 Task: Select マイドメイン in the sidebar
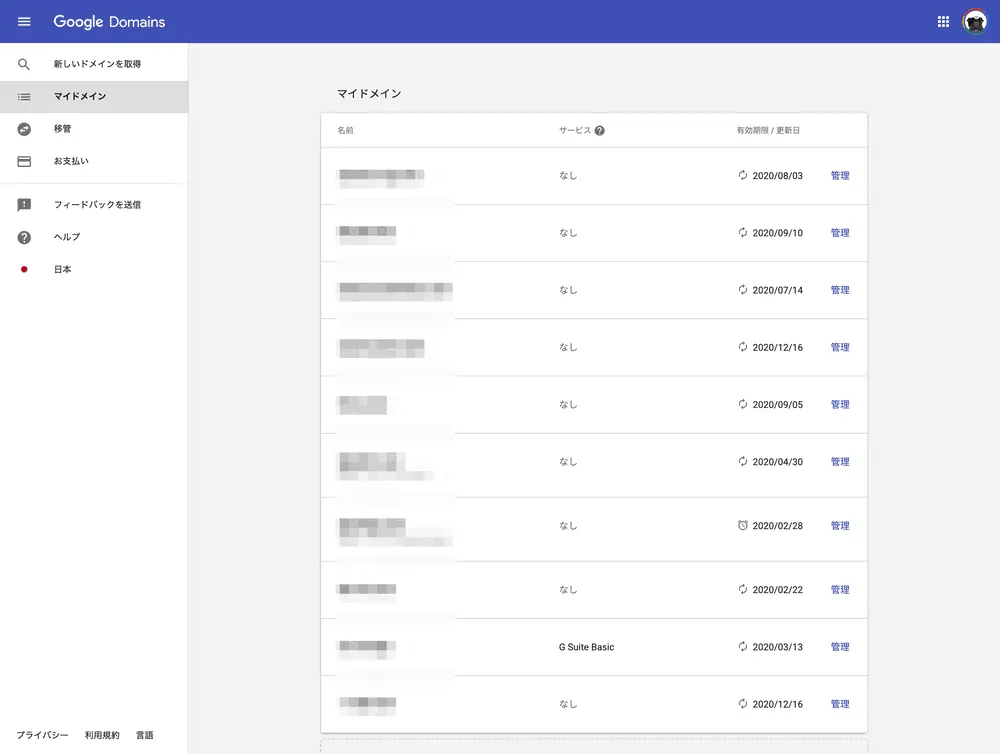[80, 97]
